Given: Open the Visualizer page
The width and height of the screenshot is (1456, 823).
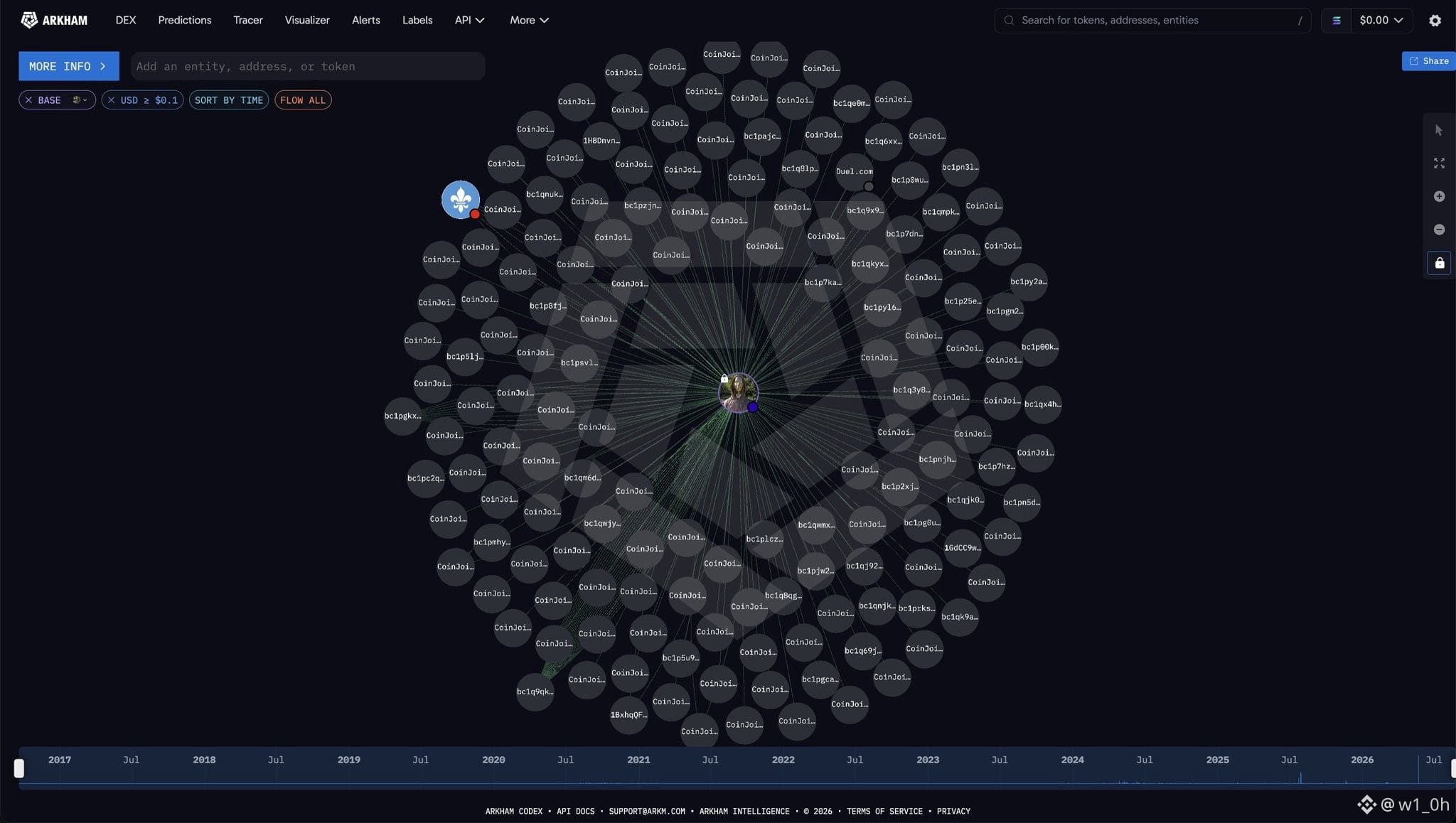Looking at the screenshot, I should coord(307,20).
